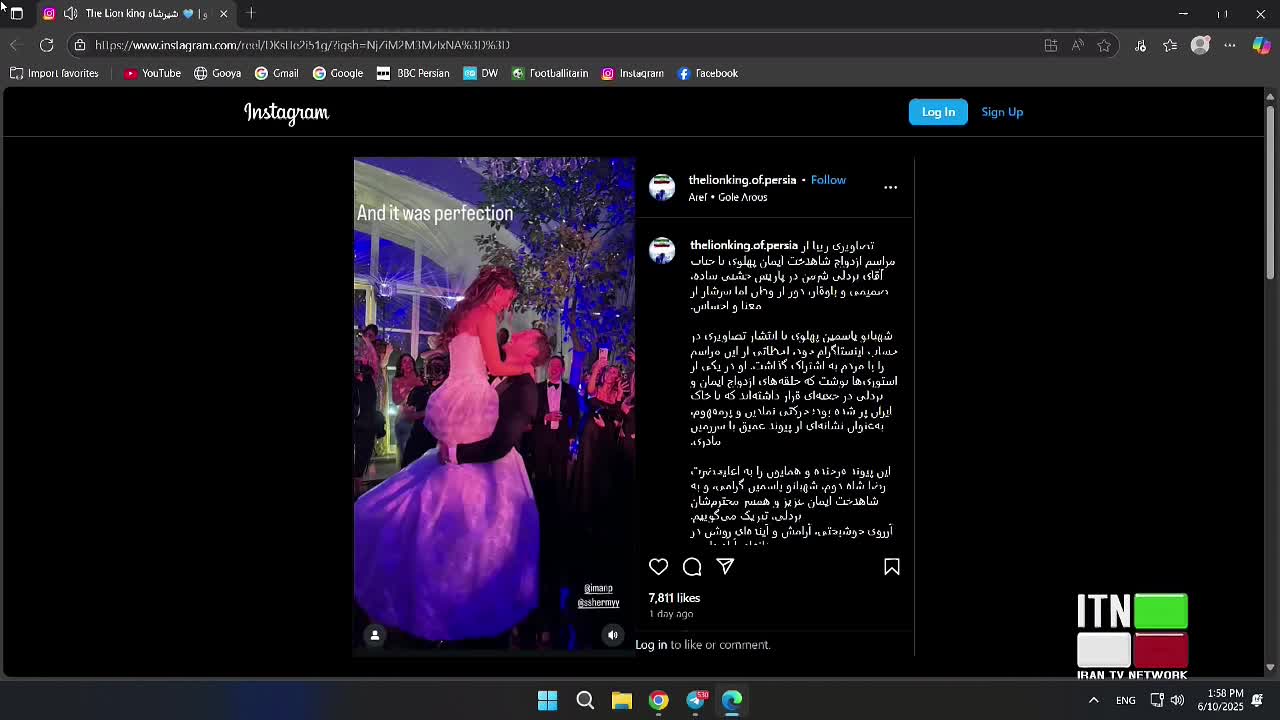Open the caption author's username link

(x=744, y=245)
